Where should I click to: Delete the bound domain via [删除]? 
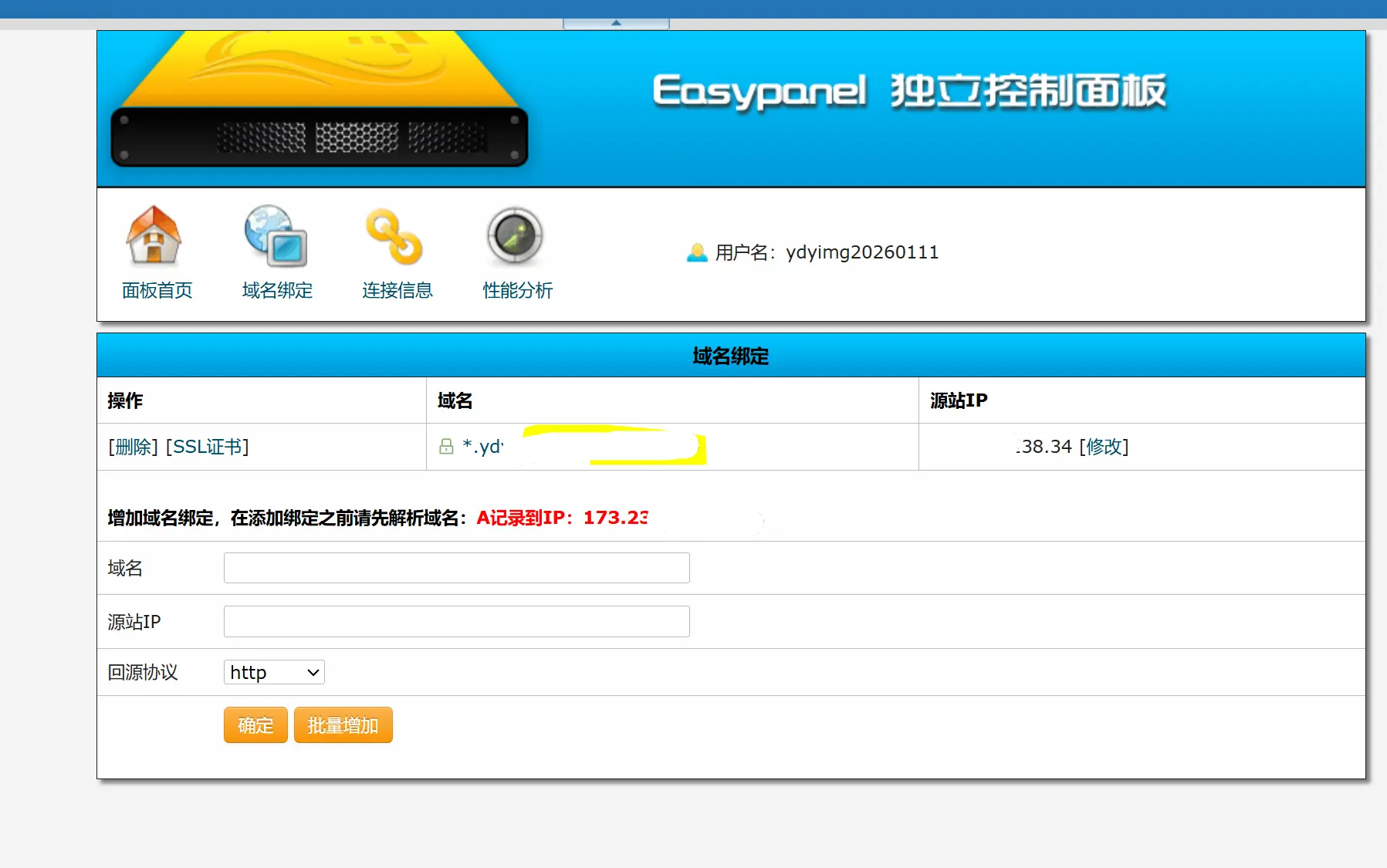click(x=133, y=447)
